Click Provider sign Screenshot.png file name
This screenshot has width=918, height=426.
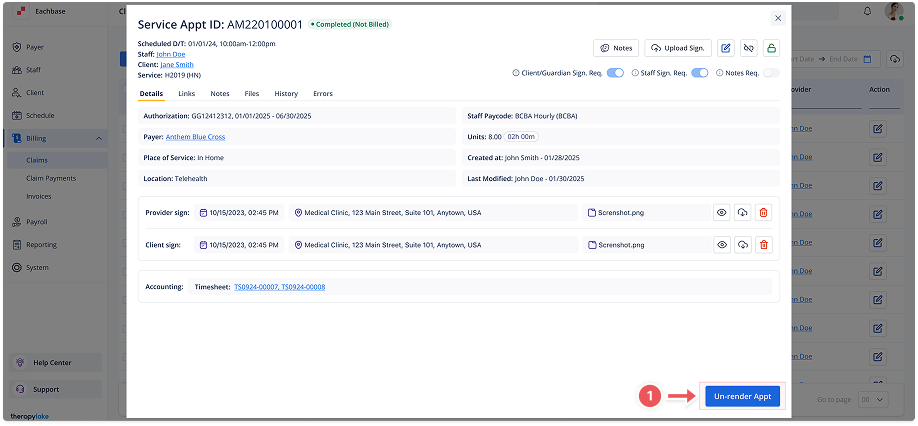[x=621, y=213]
